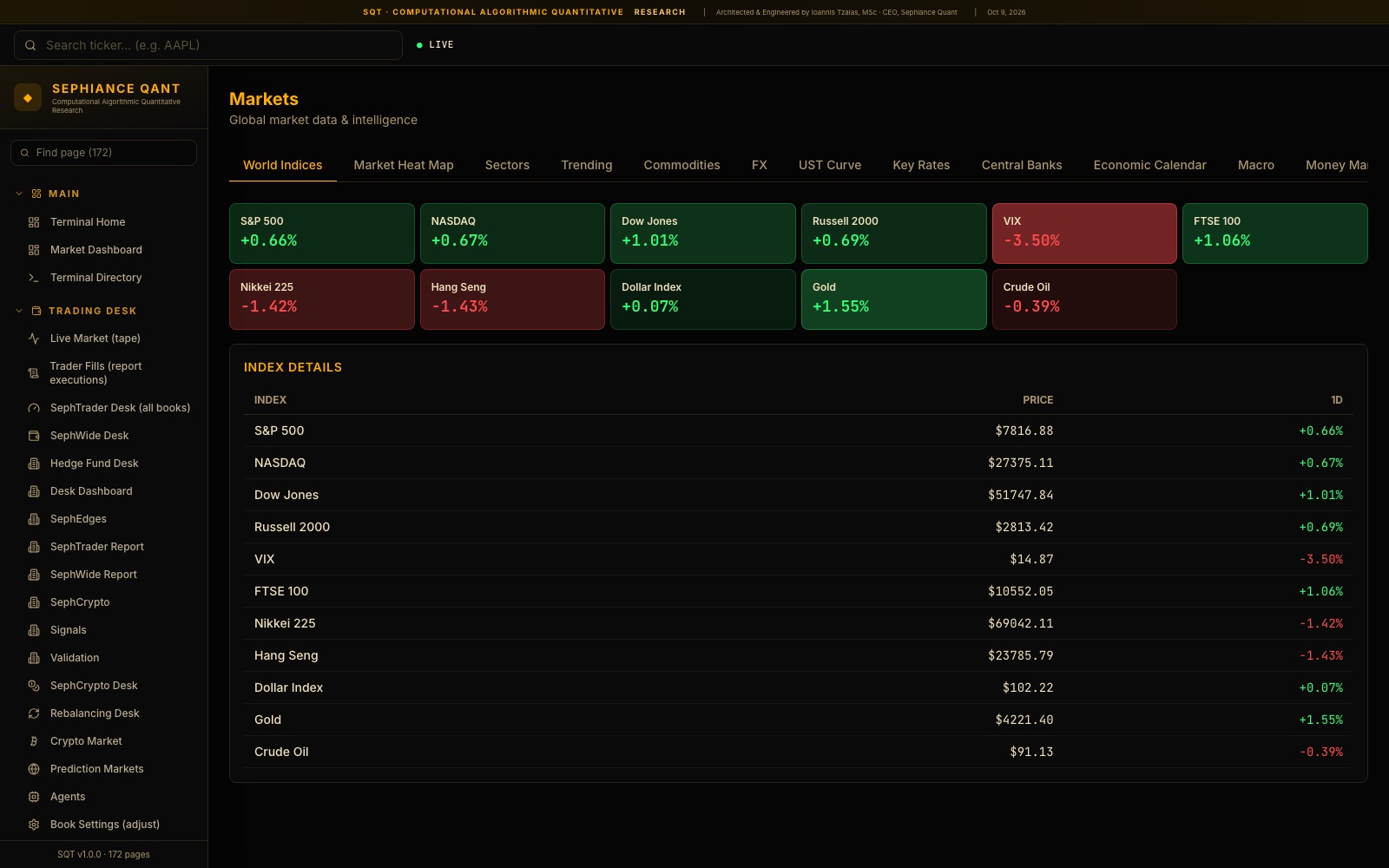Select the FTSE 100 index card
Viewport: 1389px width, 868px height.
(x=1274, y=233)
